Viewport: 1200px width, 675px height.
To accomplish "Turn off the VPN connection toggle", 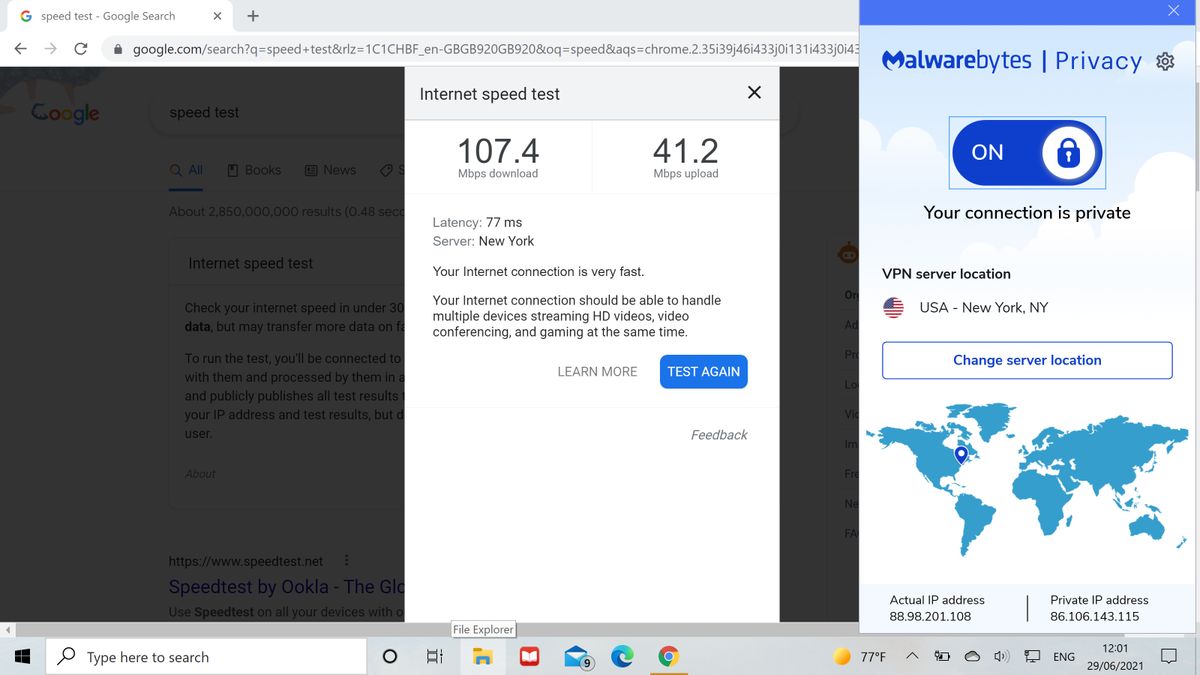I will pyautogui.click(x=1027, y=152).
